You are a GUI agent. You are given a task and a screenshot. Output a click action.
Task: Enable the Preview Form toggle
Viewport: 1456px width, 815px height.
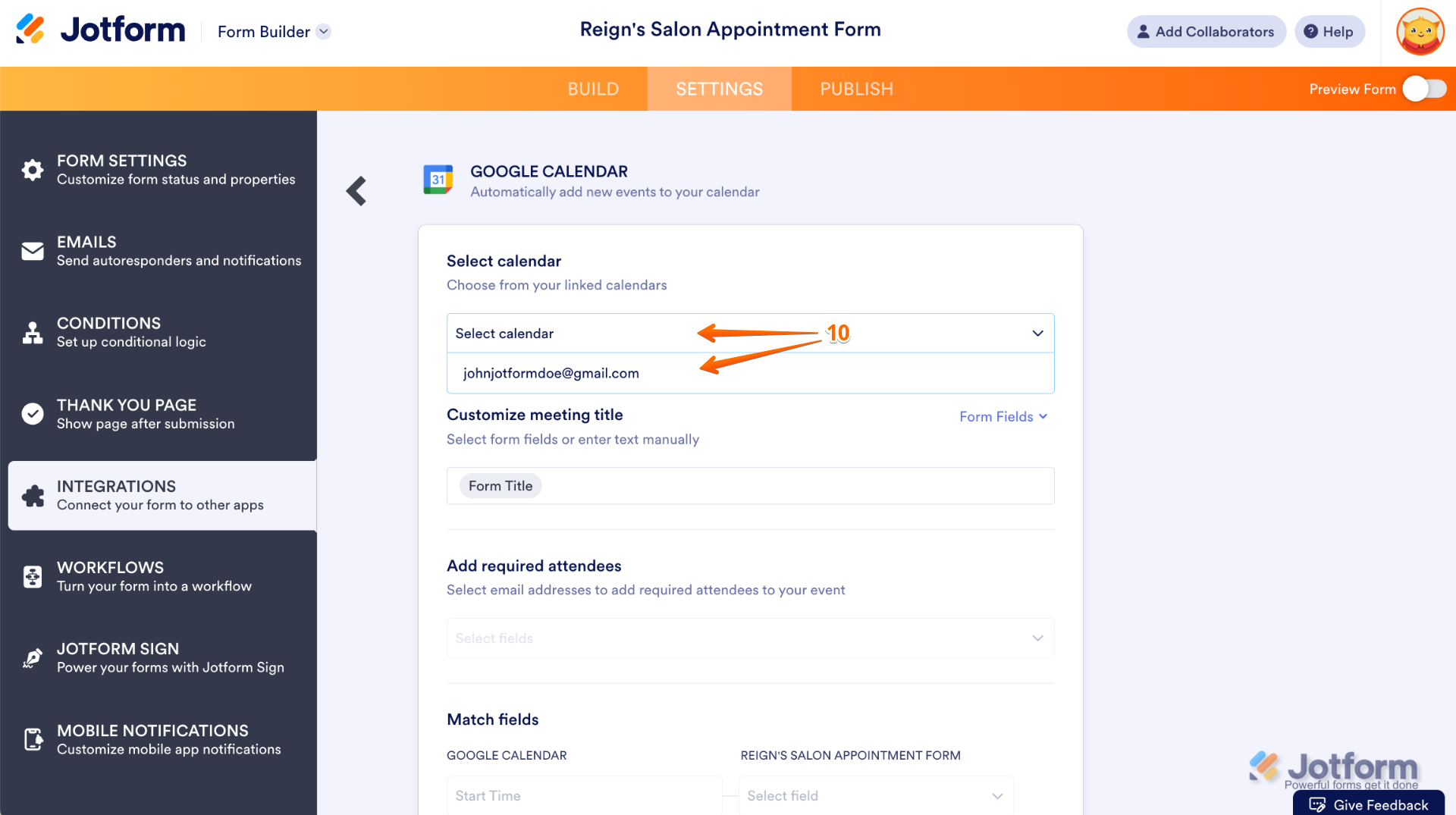pos(1423,89)
